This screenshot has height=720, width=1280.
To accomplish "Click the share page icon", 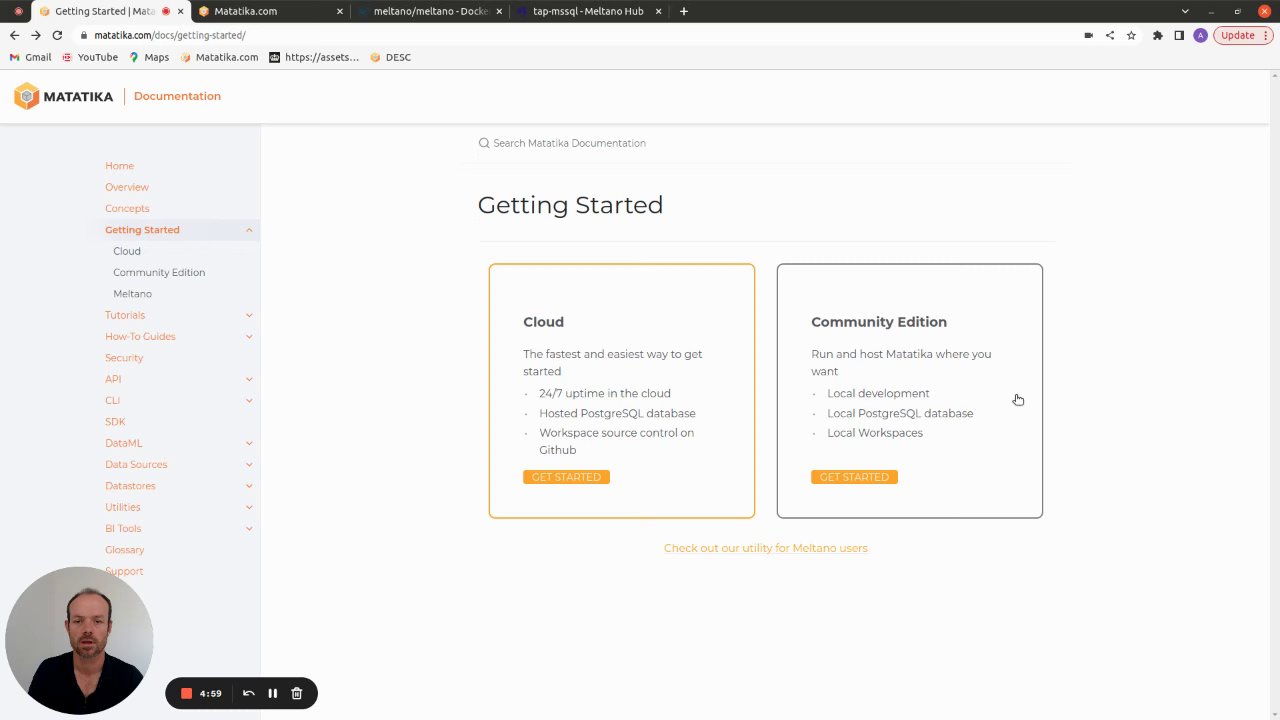I will pyautogui.click(x=1110, y=35).
